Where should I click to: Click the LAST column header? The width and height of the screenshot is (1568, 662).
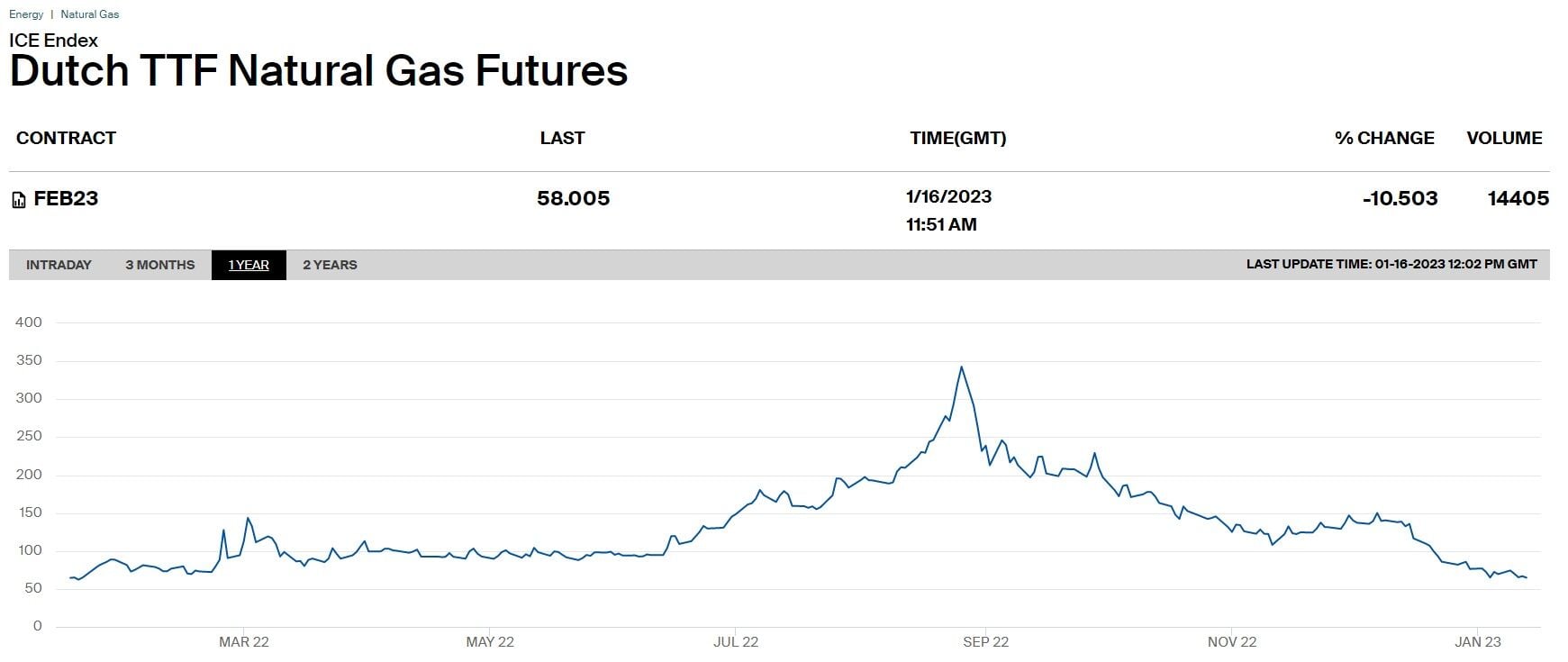pos(562,138)
